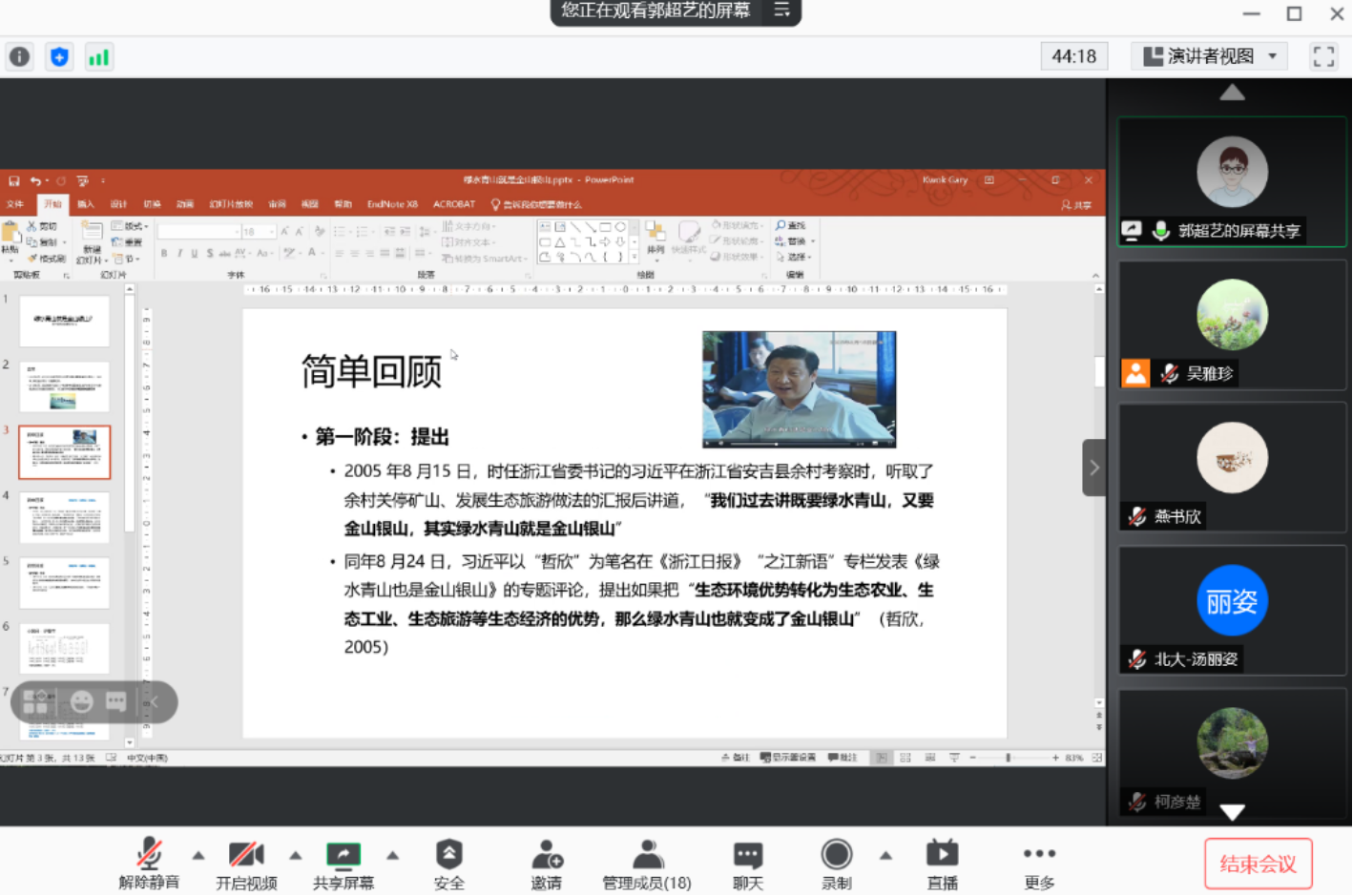Toggle fullscreen meeting view
The height and width of the screenshot is (896, 1353).
(x=1323, y=55)
